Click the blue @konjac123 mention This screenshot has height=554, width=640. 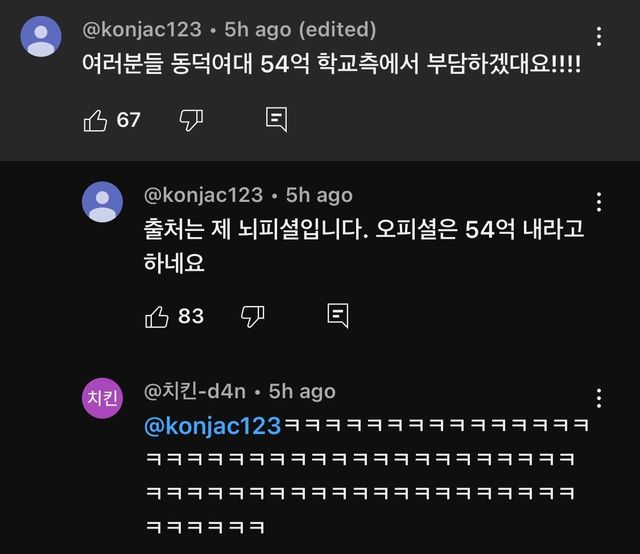click(213, 427)
